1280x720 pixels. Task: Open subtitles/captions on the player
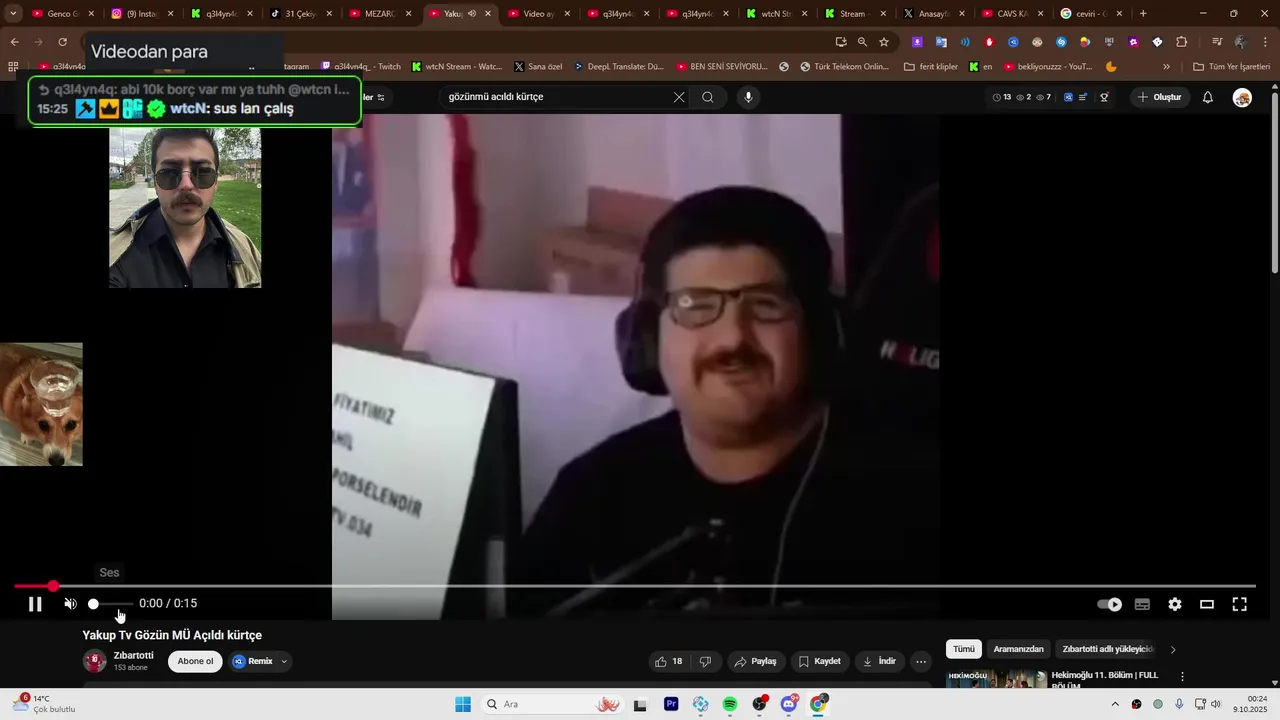click(x=1142, y=604)
